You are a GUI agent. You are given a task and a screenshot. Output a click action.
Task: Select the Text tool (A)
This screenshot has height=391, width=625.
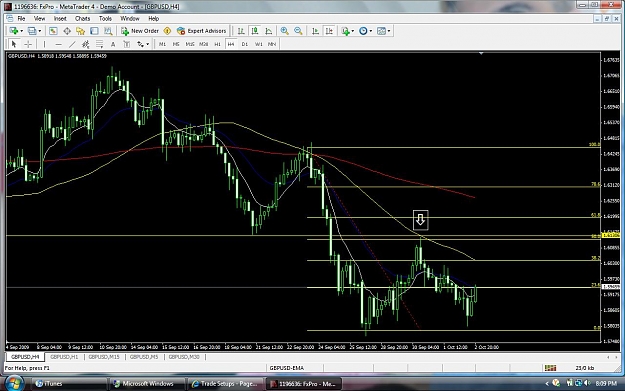tap(113, 44)
